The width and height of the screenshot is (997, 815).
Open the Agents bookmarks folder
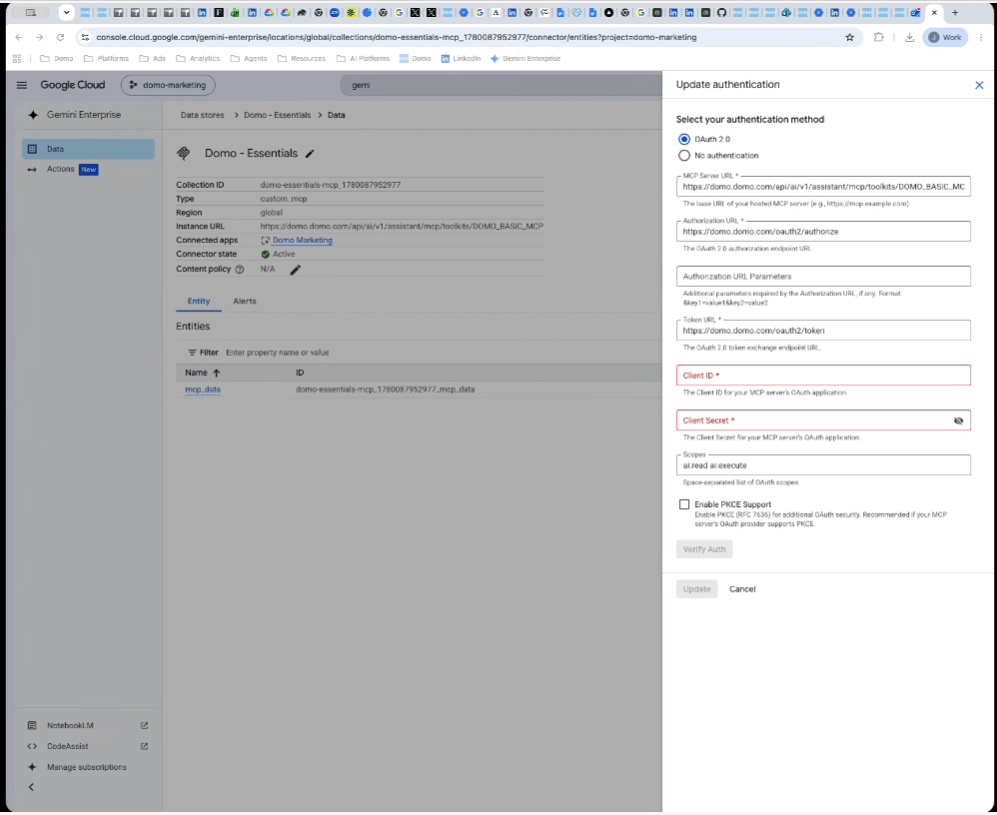249,58
